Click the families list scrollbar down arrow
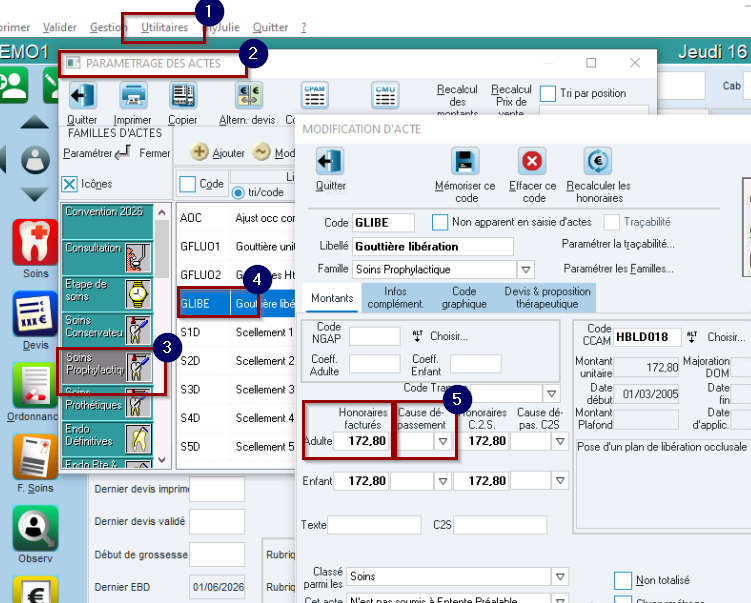 [162, 460]
